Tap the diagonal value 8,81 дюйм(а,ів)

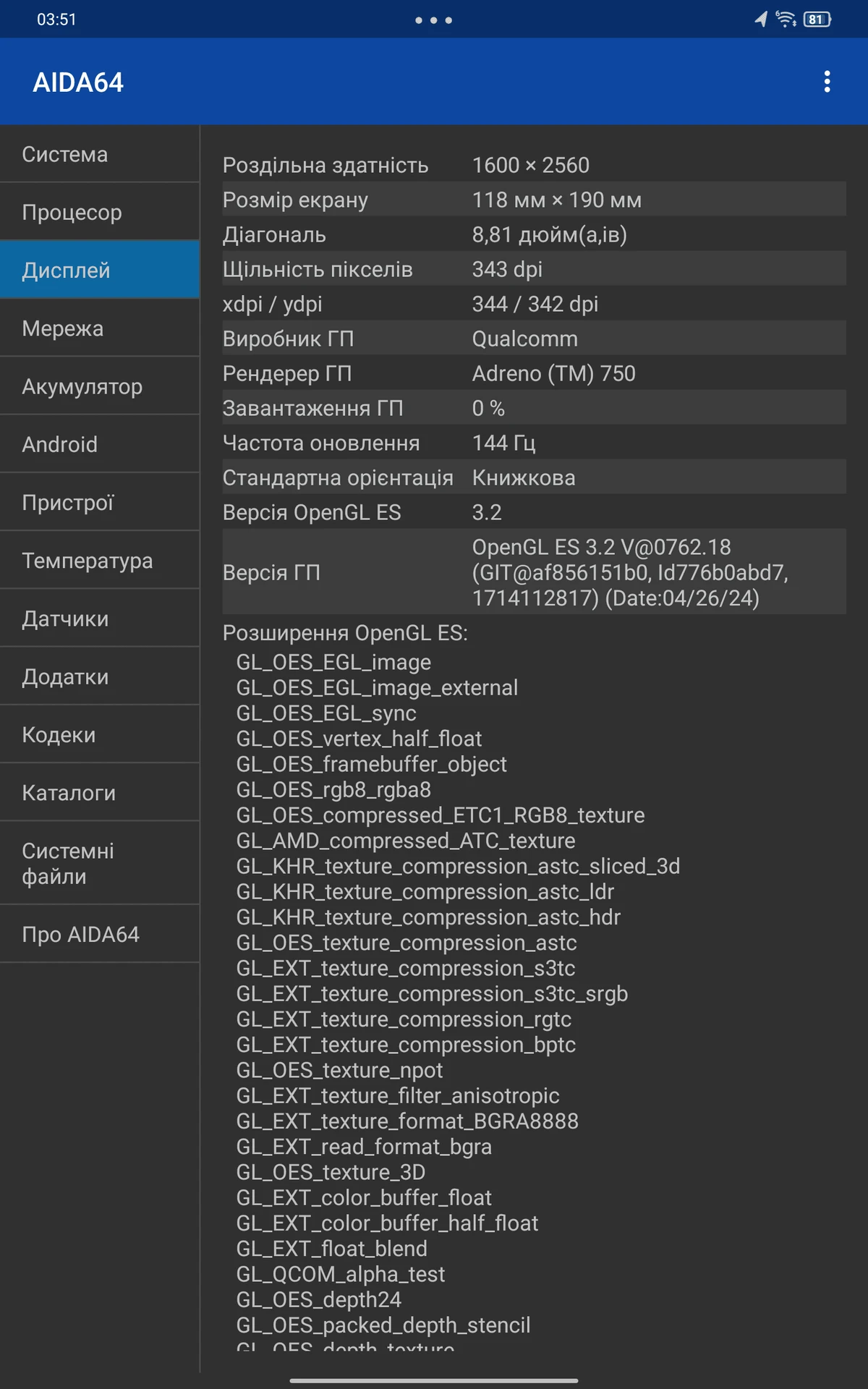tap(549, 234)
